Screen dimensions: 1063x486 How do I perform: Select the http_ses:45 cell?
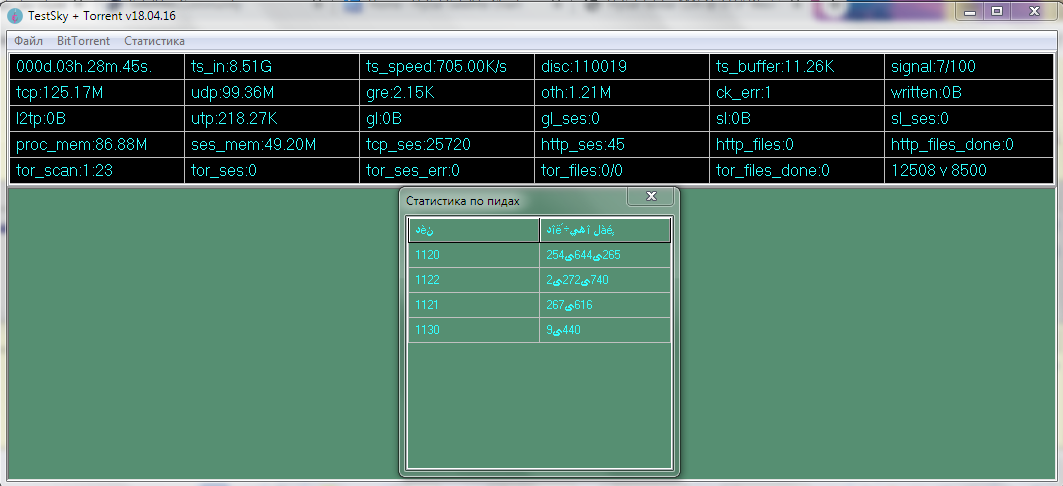[622, 144]
